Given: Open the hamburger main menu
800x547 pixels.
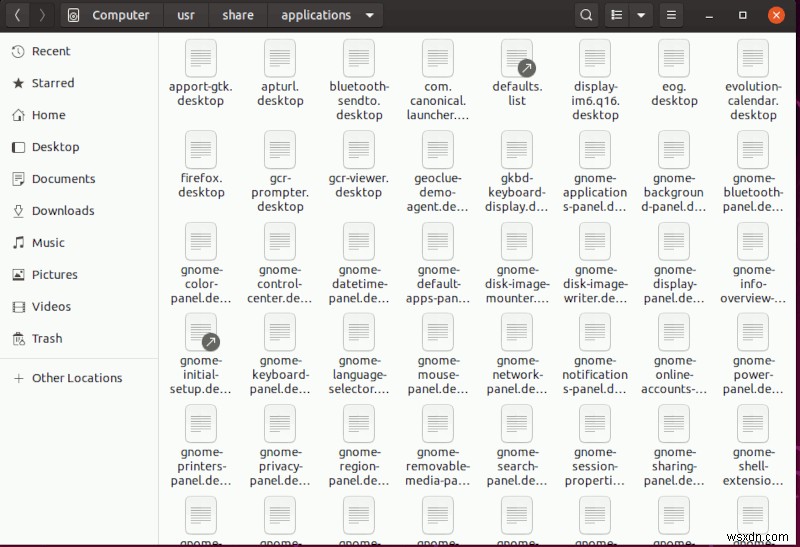Looking at the screenshot, I should tap(671, 15).
